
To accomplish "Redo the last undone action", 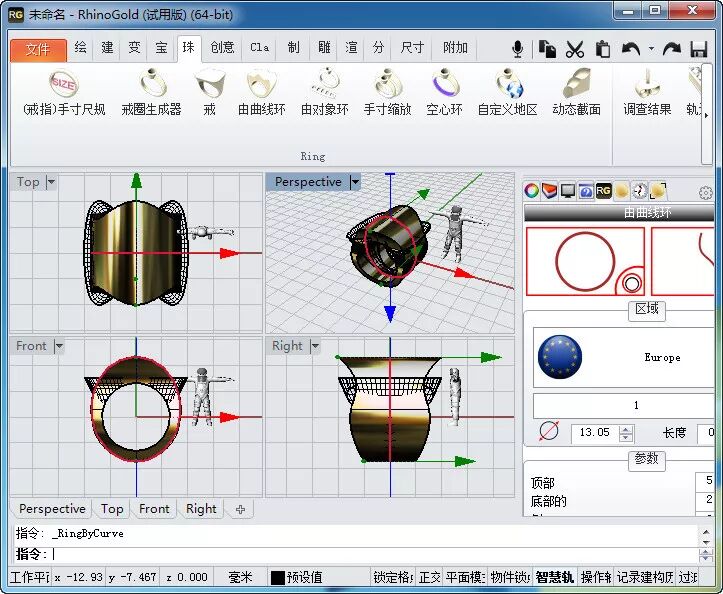I will [671, 48].
